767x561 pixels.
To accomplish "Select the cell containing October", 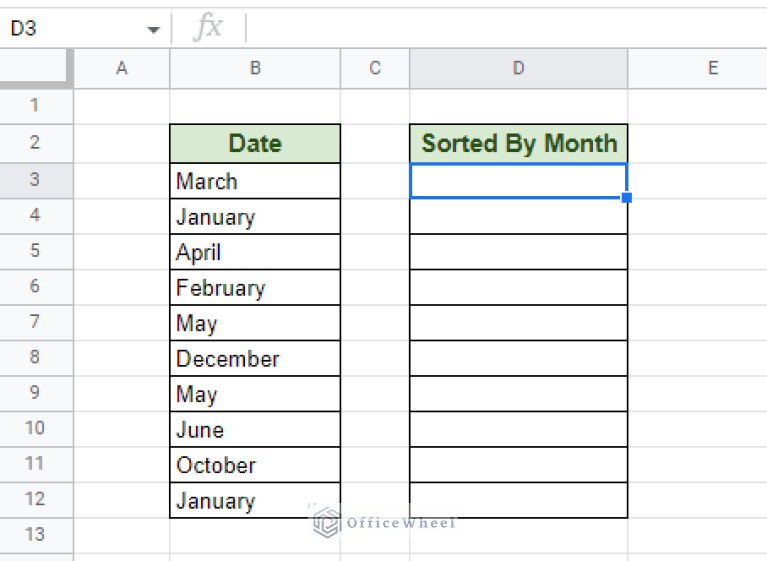I will (255, 465).
